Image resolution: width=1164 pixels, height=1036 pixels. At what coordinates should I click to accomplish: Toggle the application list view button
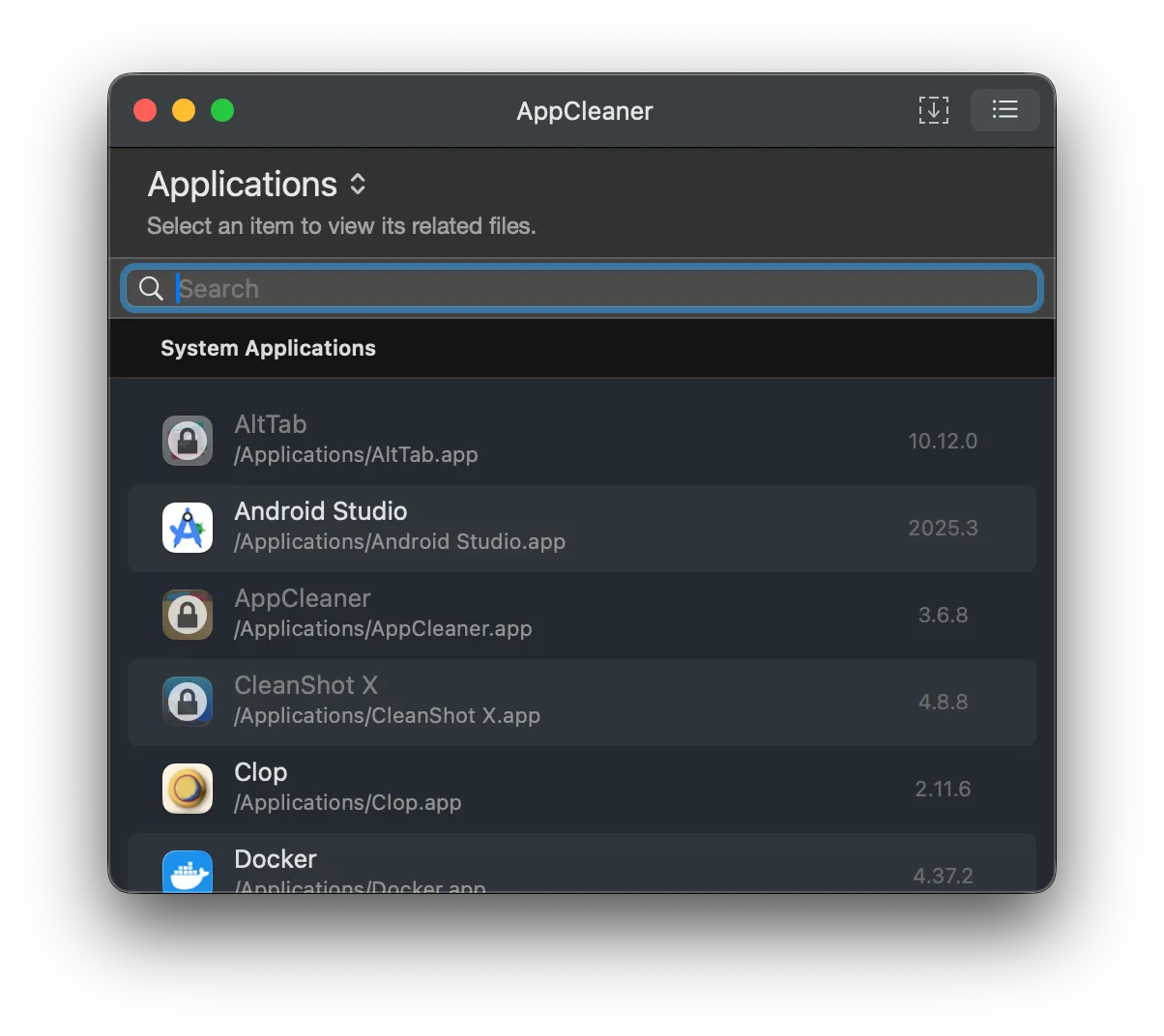tap(1004, 109)
